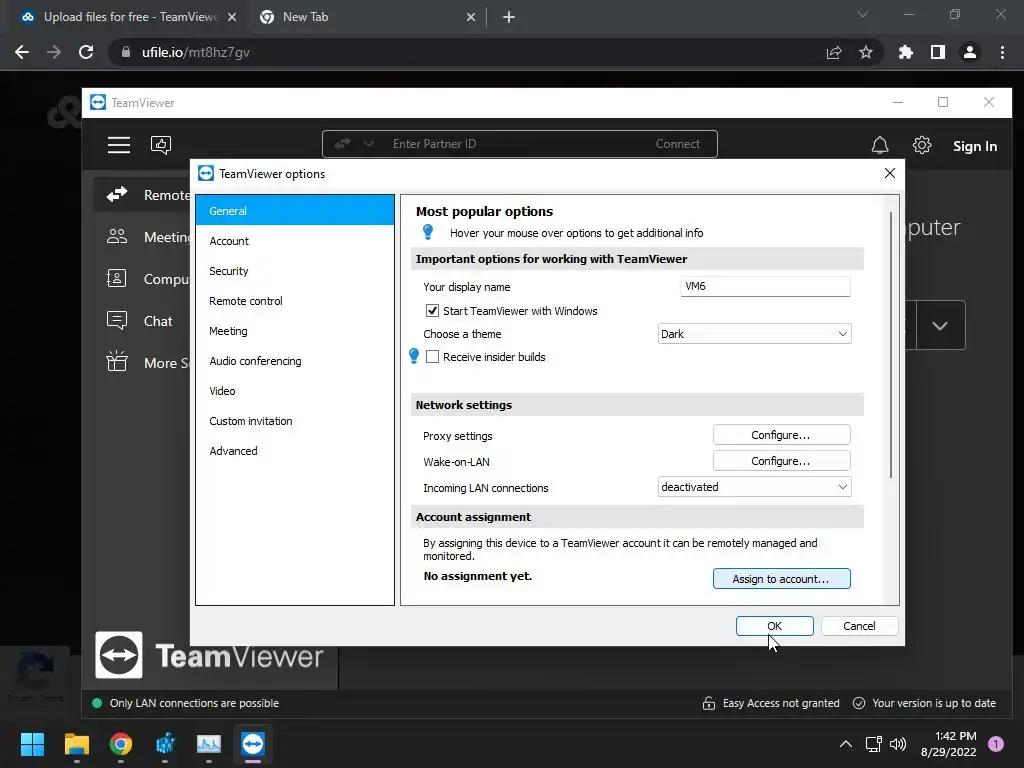The width and height of the screenshot is (1024, 768).
Task: Confirm options with OK button
Action: (x=775, y=626)
